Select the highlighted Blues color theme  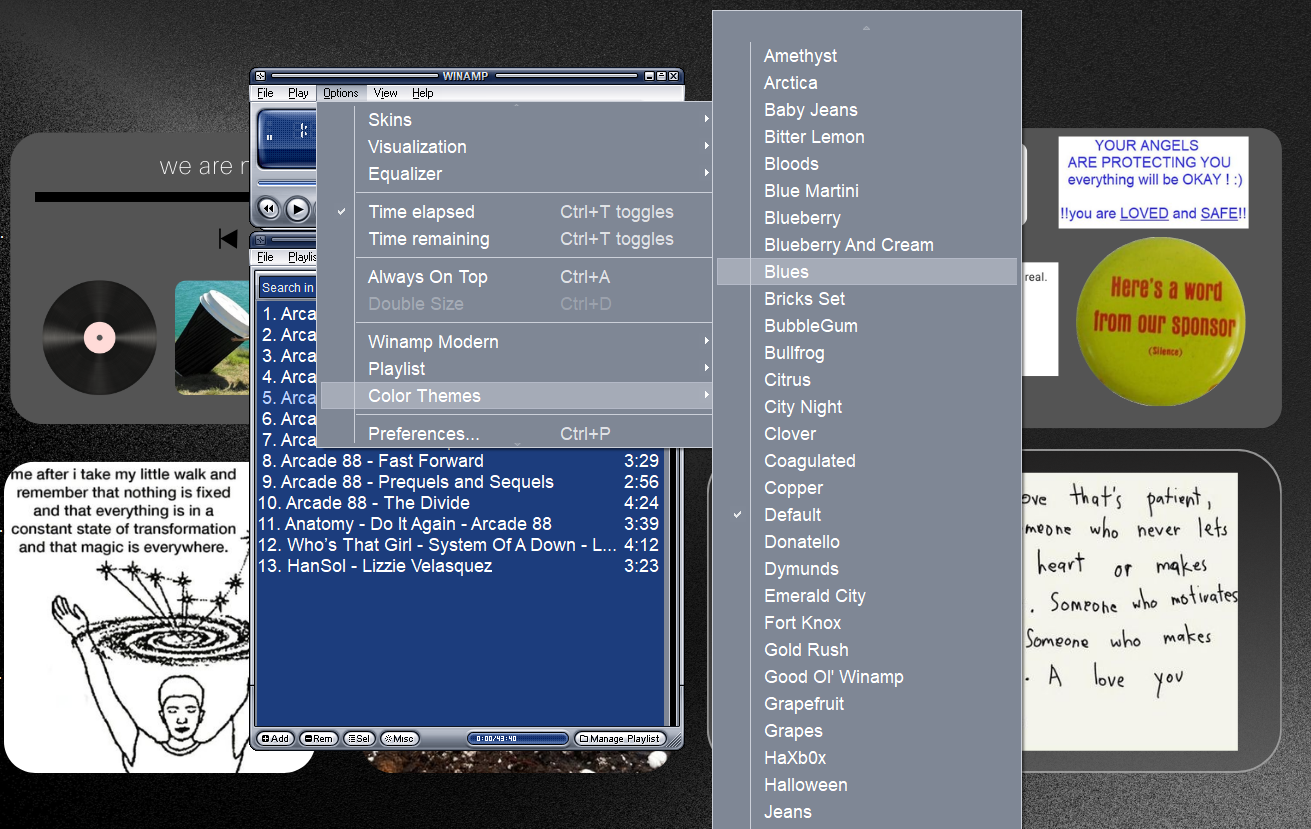(867, 272)
